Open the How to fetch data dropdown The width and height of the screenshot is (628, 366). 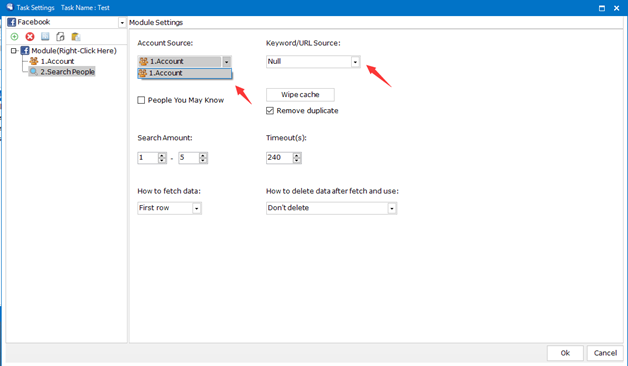[x=196, y=208]
